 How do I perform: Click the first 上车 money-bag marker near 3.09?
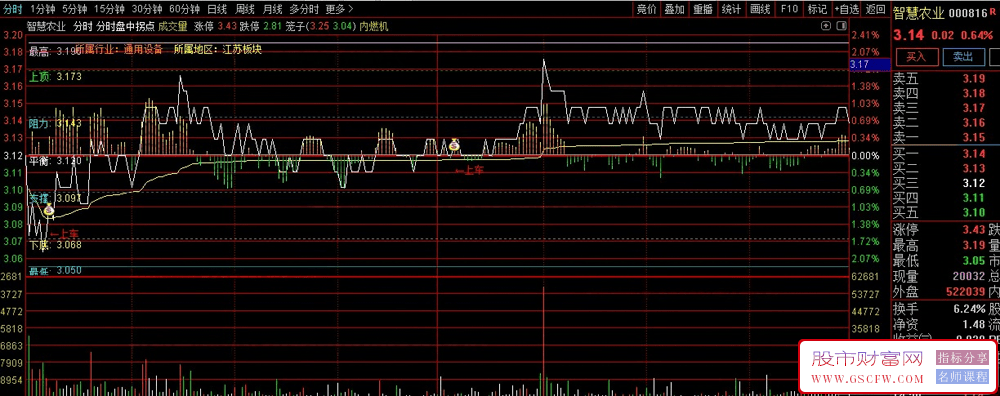[x=49, y=209]
